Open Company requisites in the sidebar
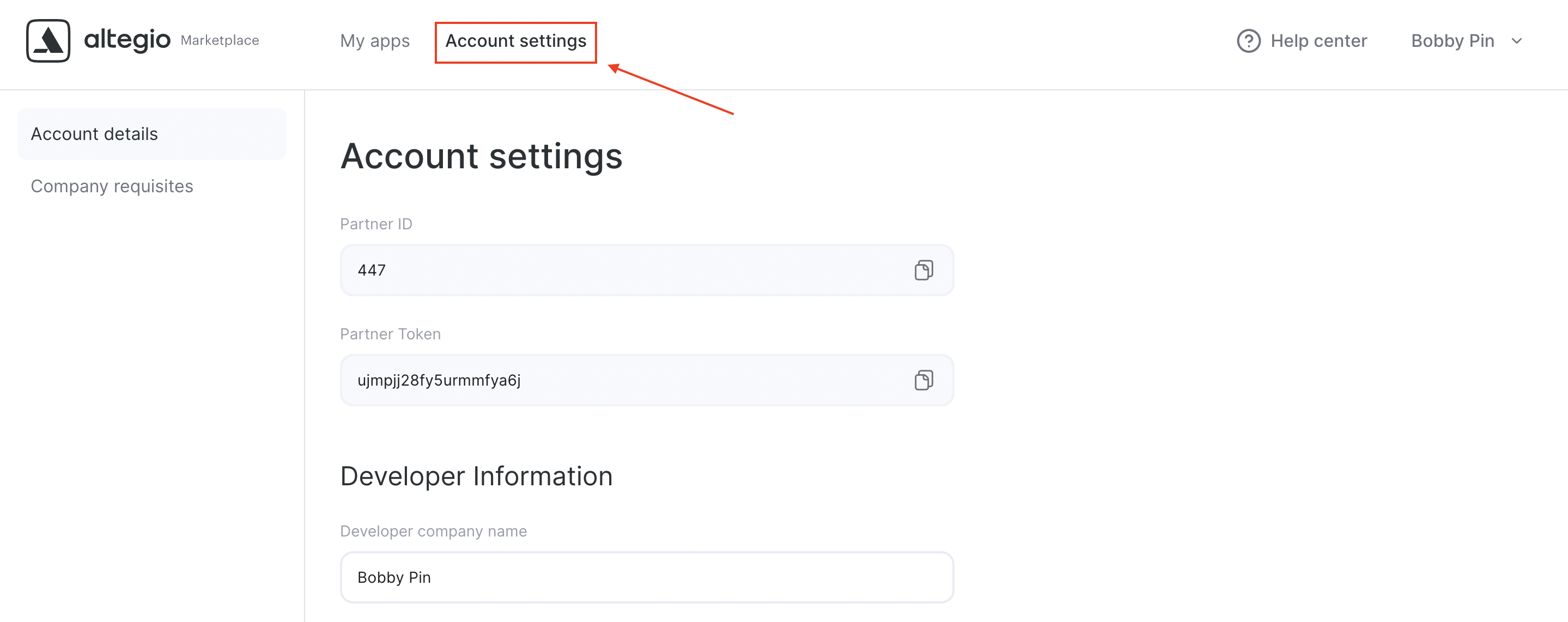1568x622 pixels. 112,186
